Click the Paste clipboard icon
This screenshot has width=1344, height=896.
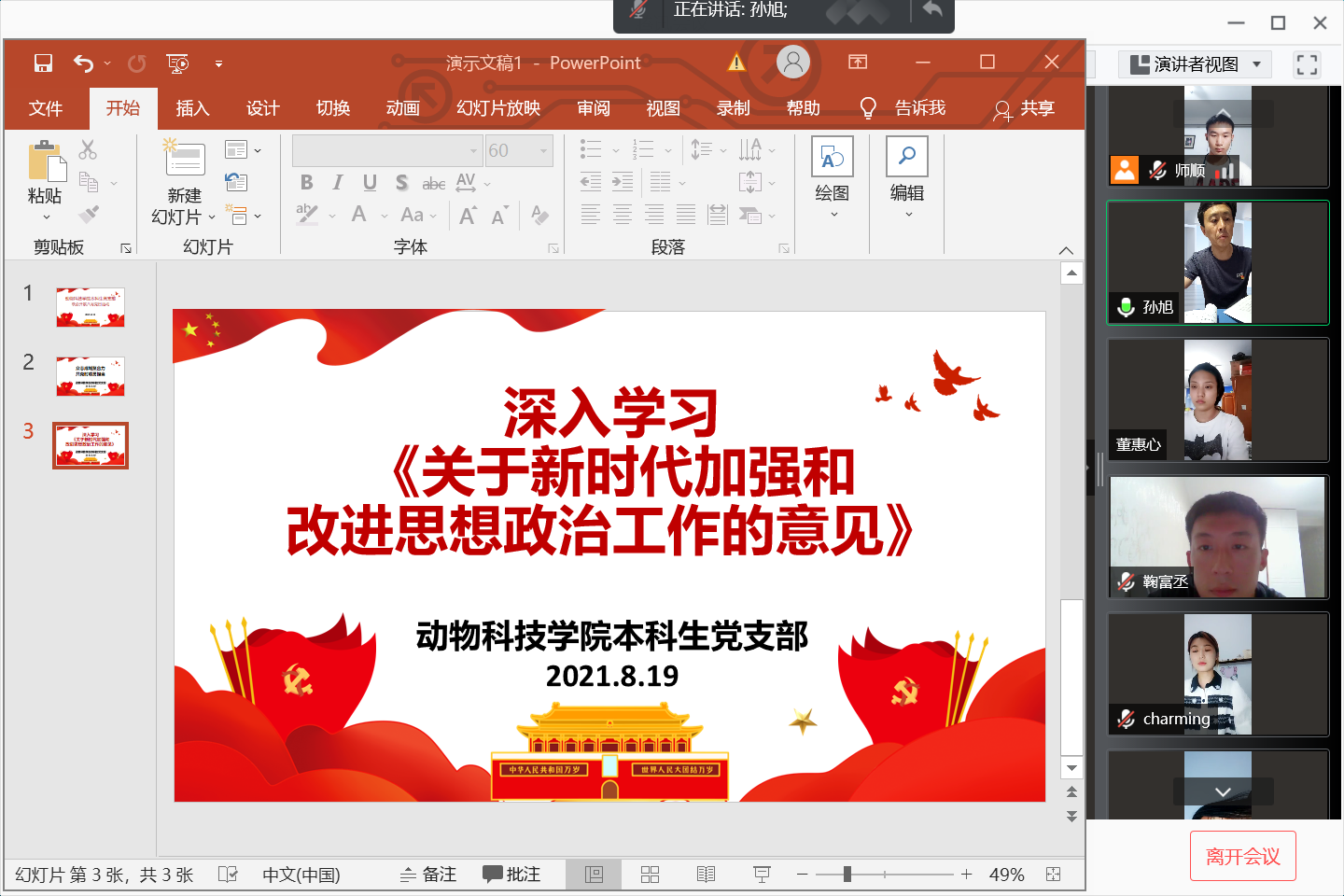click(x=46, y=161)
